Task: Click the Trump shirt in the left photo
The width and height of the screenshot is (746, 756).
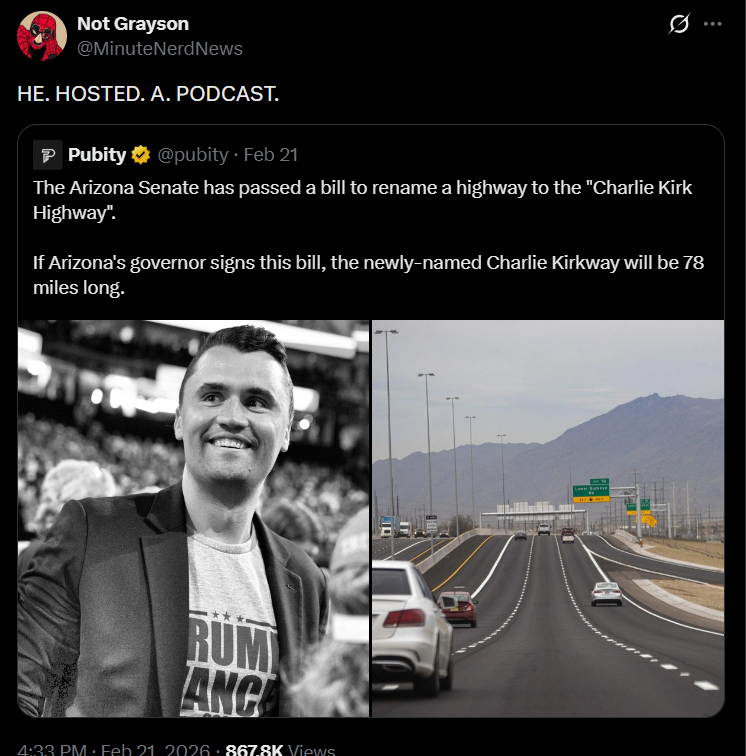Action: pos(230,627)
